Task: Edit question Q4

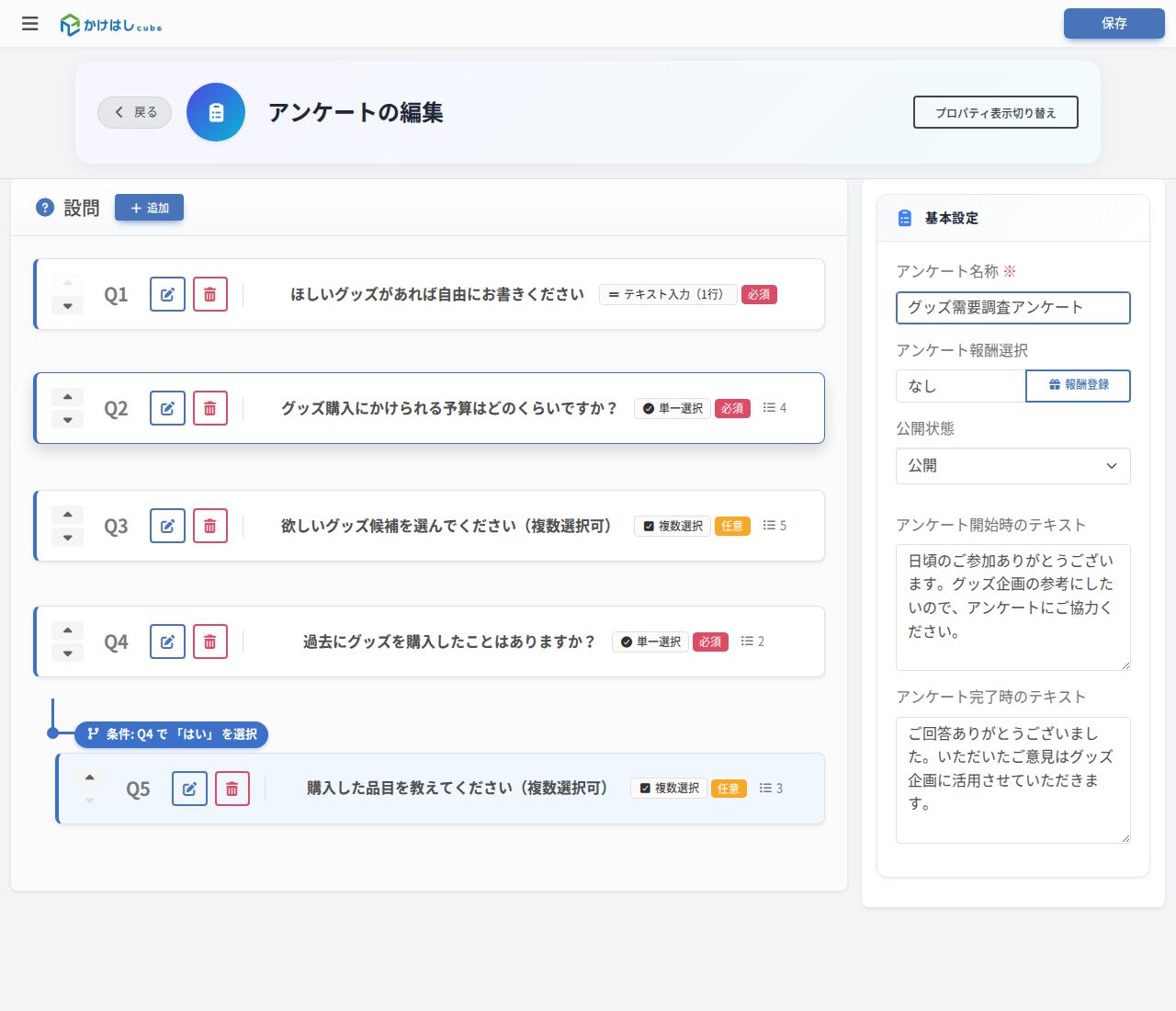Action: pyautogui.click(x=167, y=642)
